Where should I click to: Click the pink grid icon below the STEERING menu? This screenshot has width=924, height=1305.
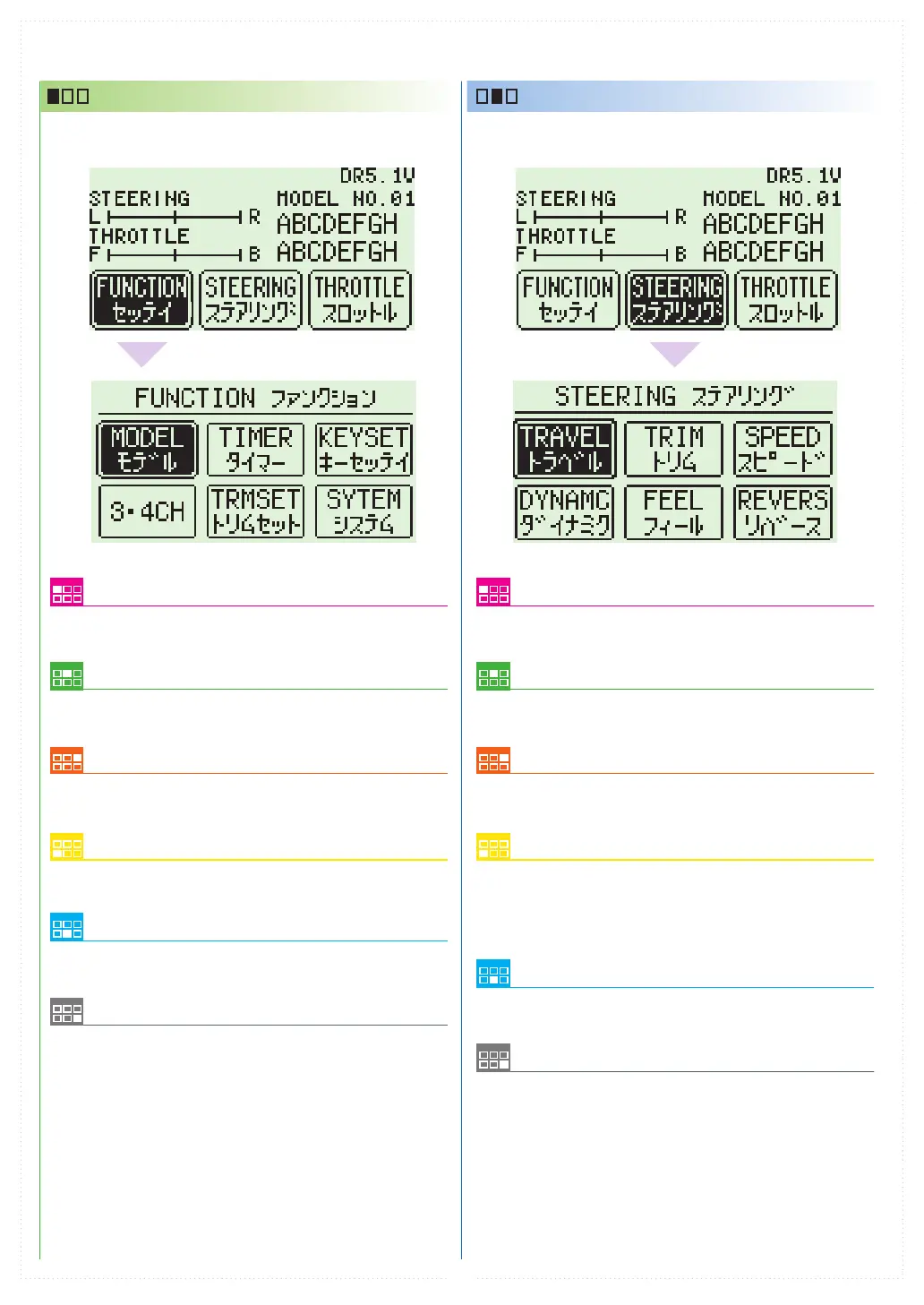[x=493, y=592]
